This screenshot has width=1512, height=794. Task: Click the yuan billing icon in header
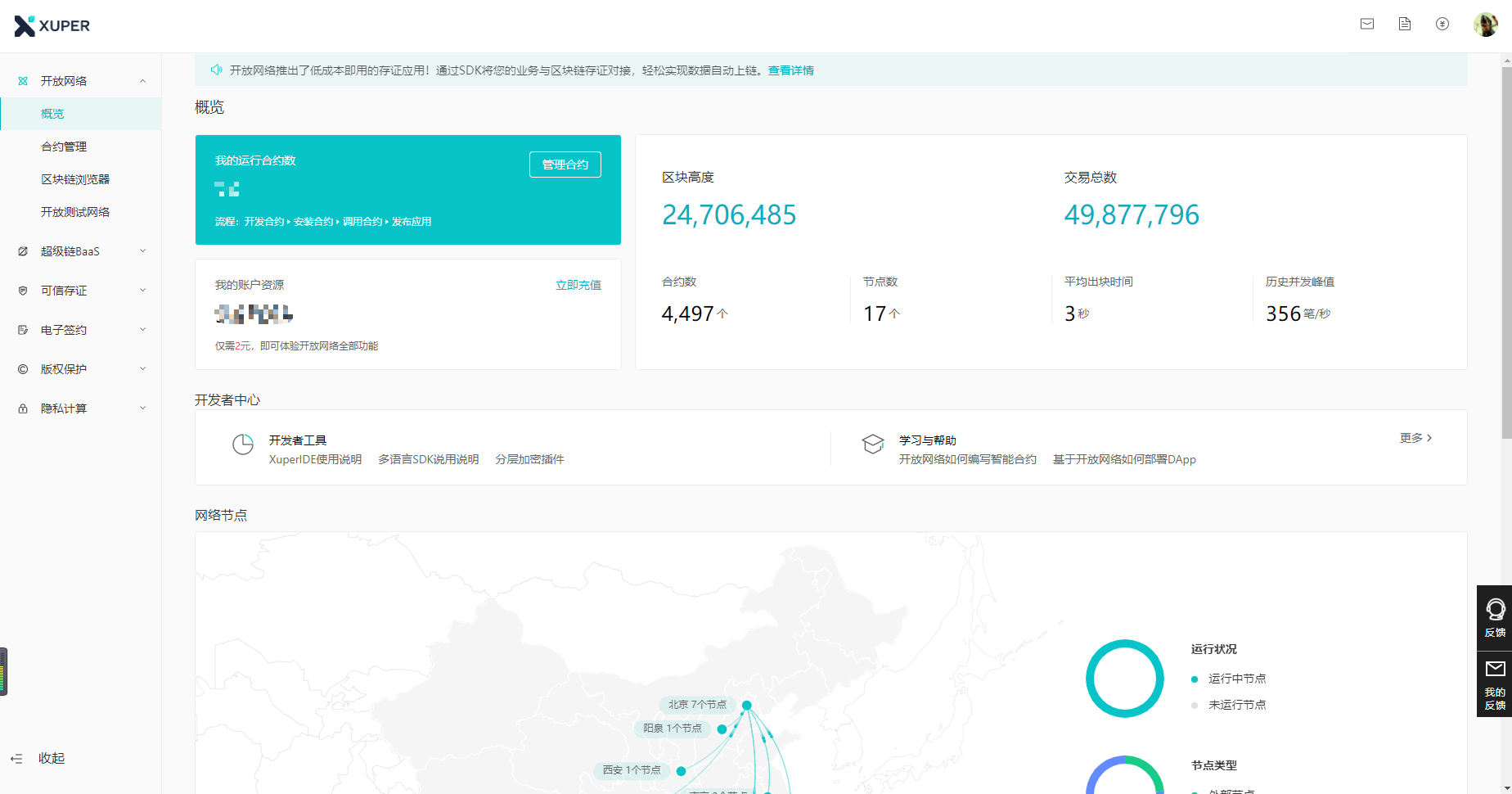[1442, 24]
